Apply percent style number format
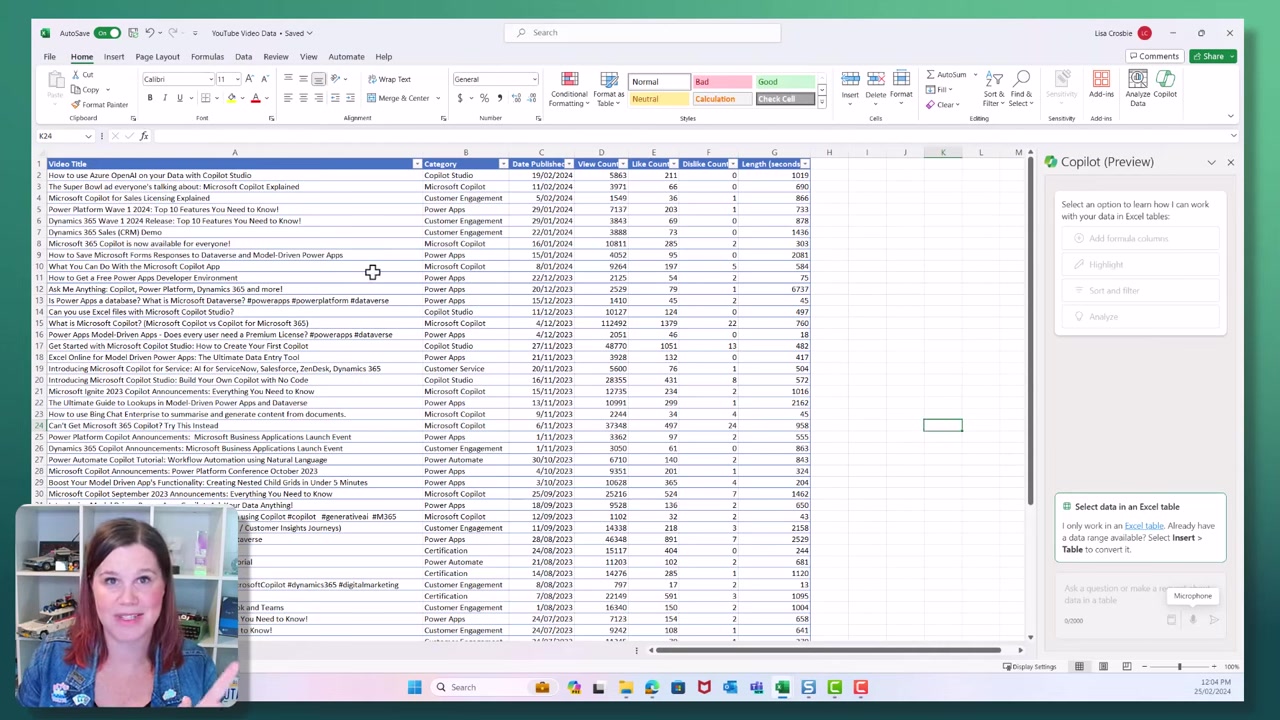This screenshot has height=720, width=1280. pos(484,98)
